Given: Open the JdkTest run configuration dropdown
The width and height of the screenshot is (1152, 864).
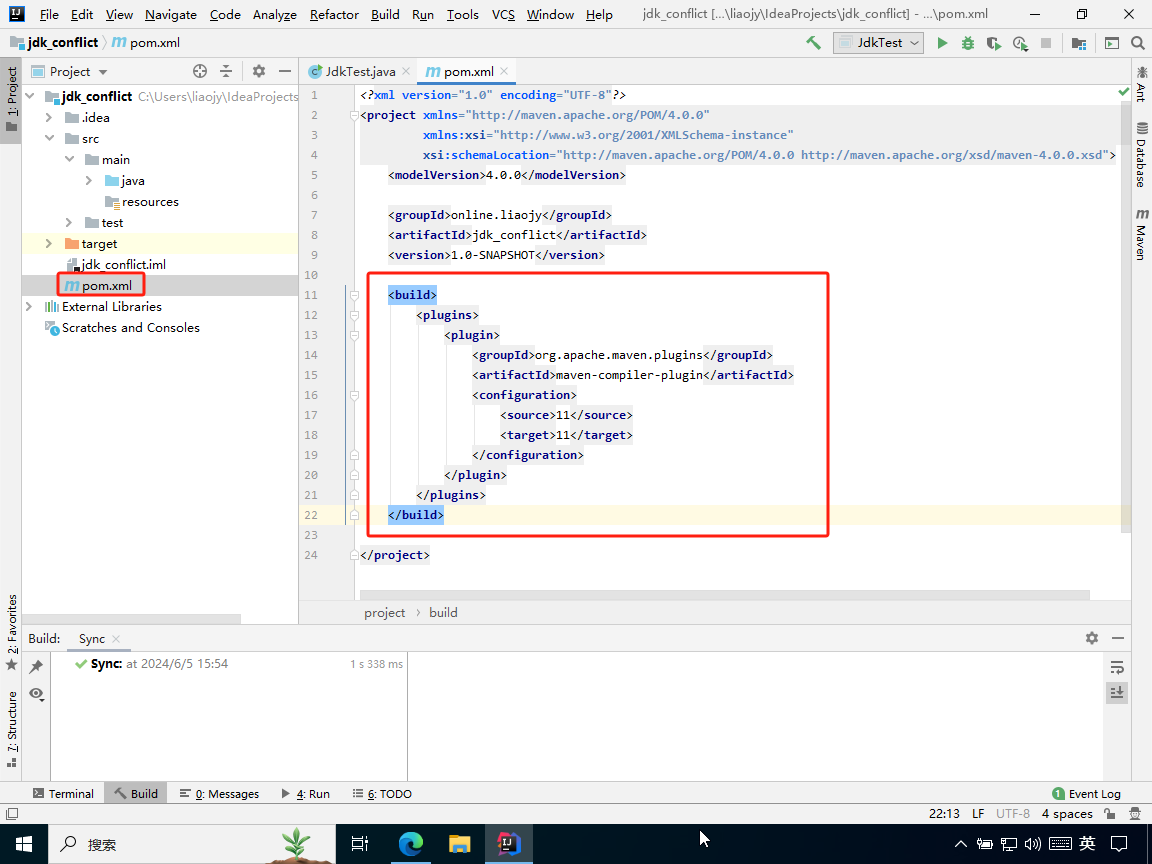Looking at the screenshot, I should pos(878,43).
